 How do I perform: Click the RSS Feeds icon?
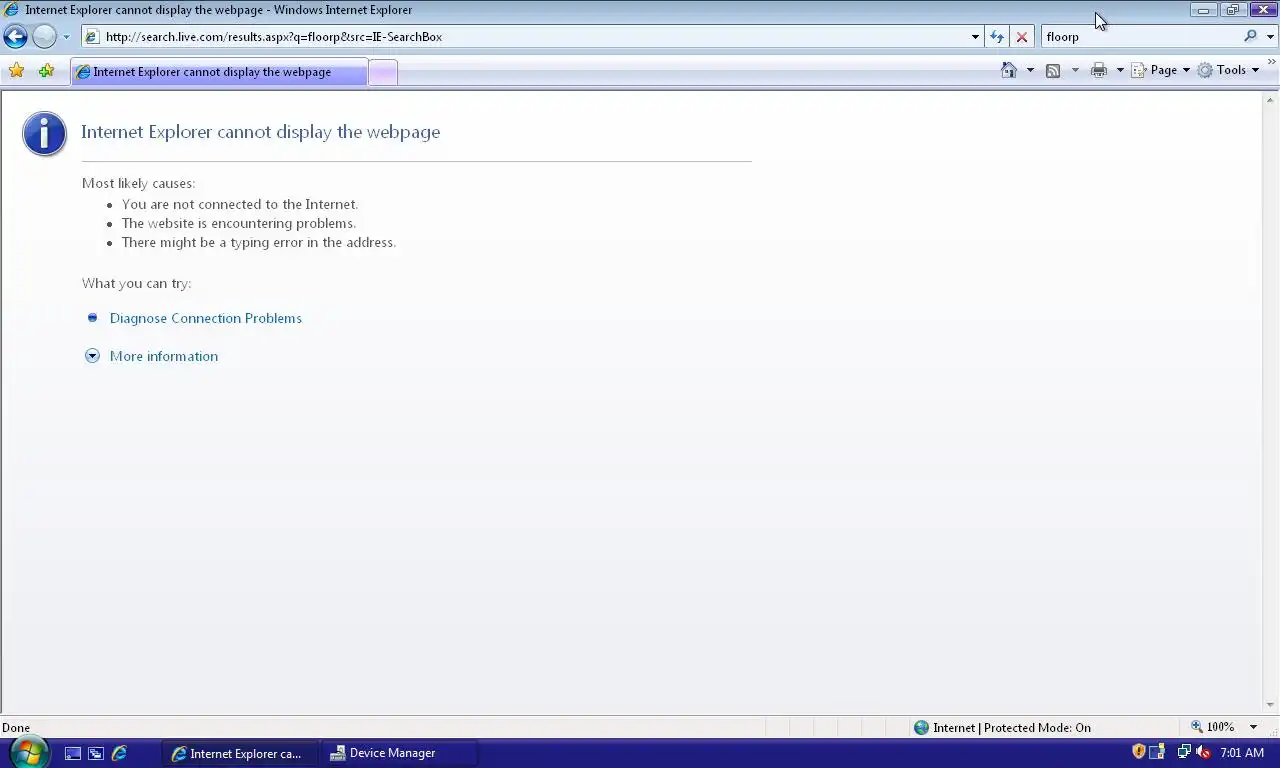tap(1053, 70)
